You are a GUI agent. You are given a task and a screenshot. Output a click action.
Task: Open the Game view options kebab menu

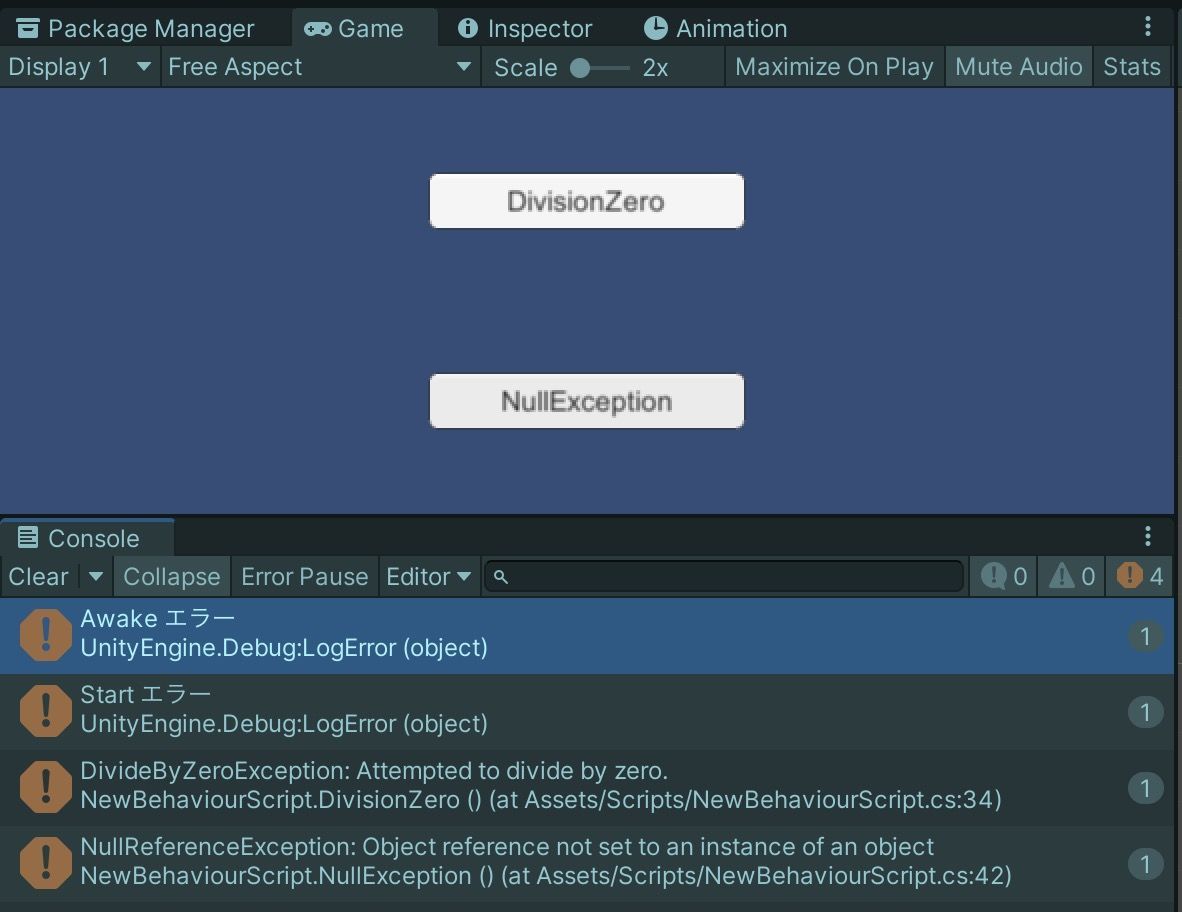click(x=1147, y=27)
